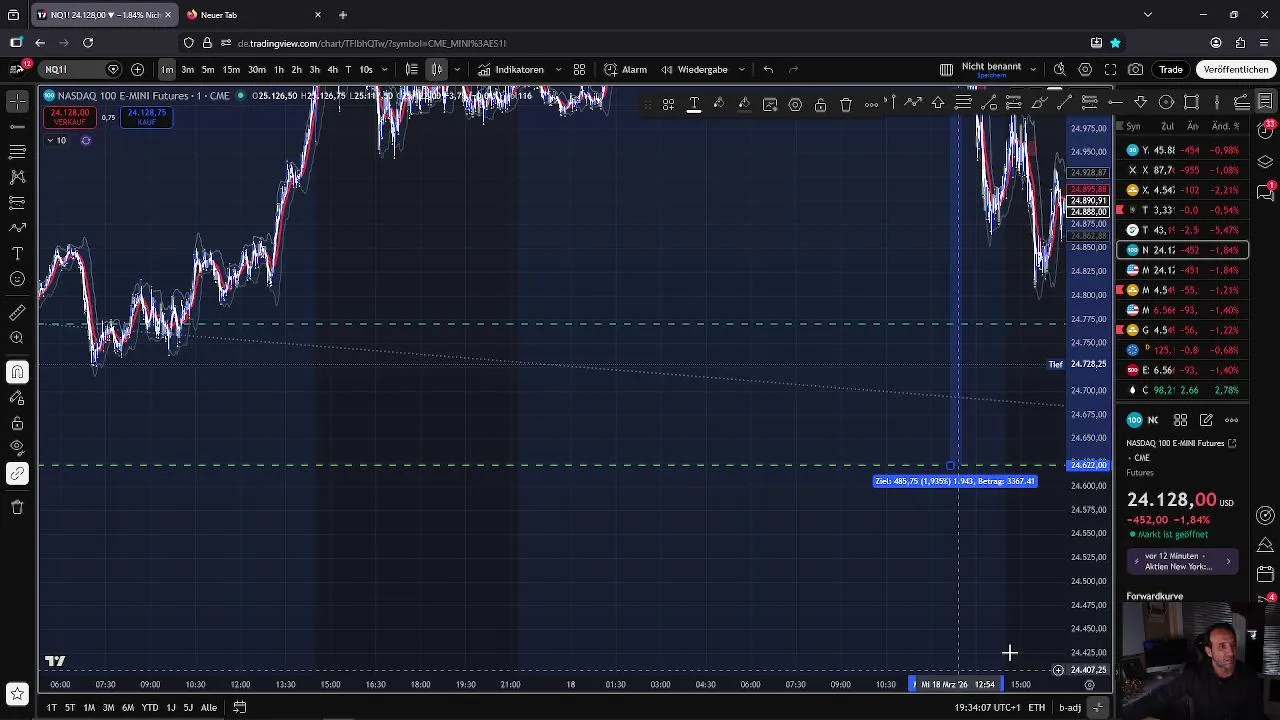Choose the 10s timeframe
Screen dimensions: 1280x720
[x=365, y=69]
